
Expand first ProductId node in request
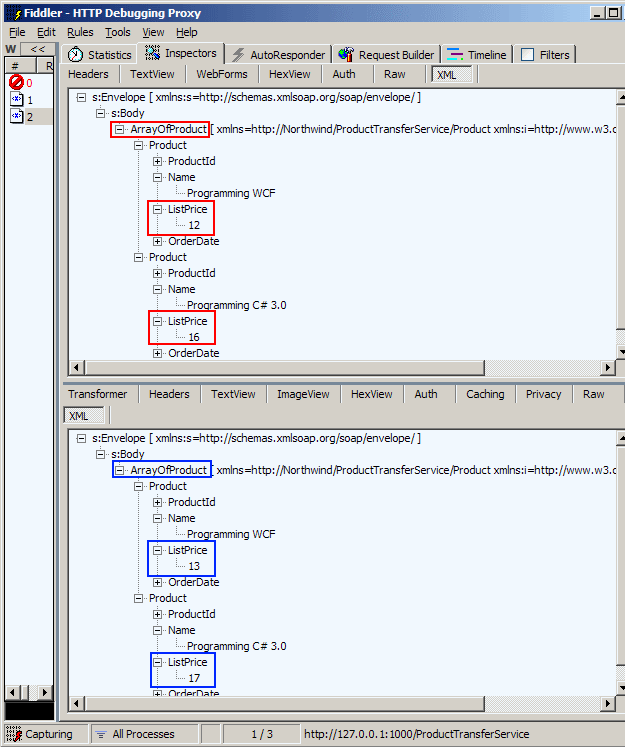(x=158, y=161)
